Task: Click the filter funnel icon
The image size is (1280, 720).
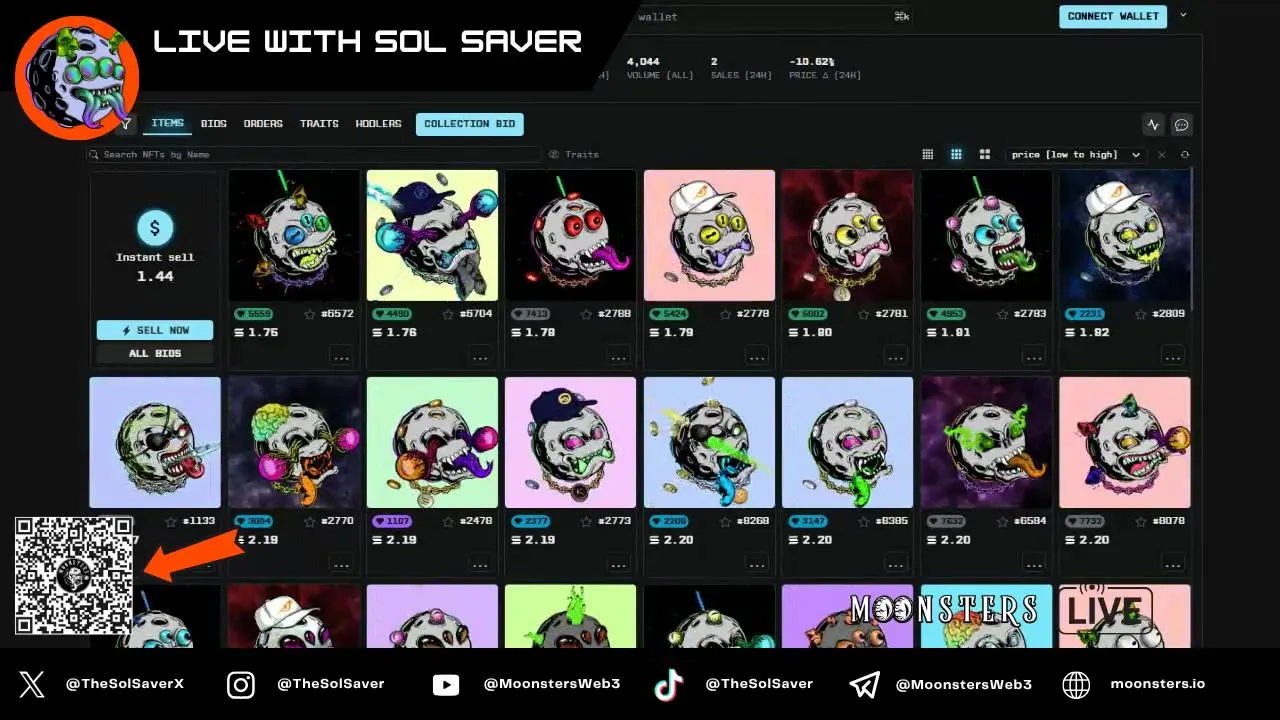Action: [126, 124]
